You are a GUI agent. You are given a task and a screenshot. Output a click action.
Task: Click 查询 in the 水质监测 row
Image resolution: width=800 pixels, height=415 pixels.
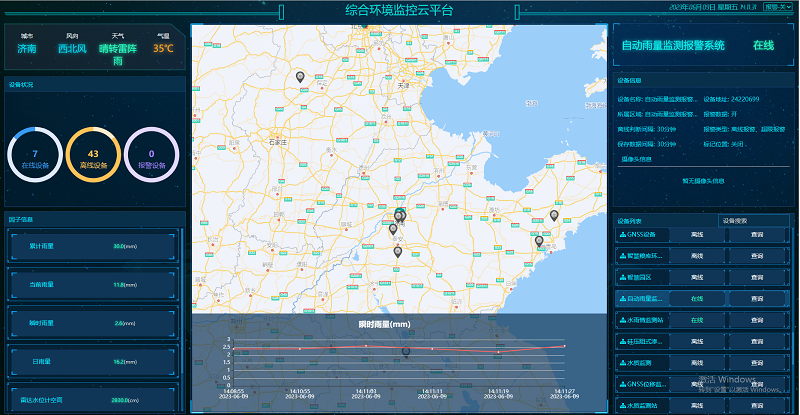[x=757, y=363]
